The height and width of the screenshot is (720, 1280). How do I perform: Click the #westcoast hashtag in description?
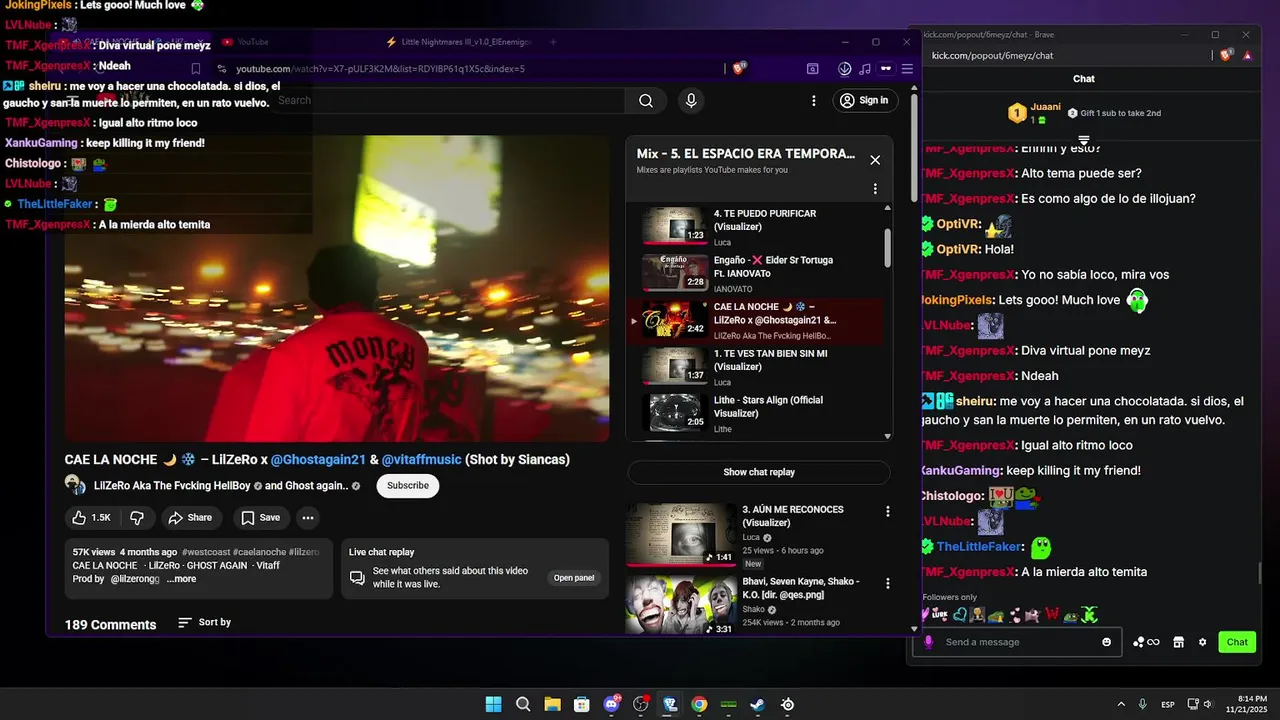point(208,552)
